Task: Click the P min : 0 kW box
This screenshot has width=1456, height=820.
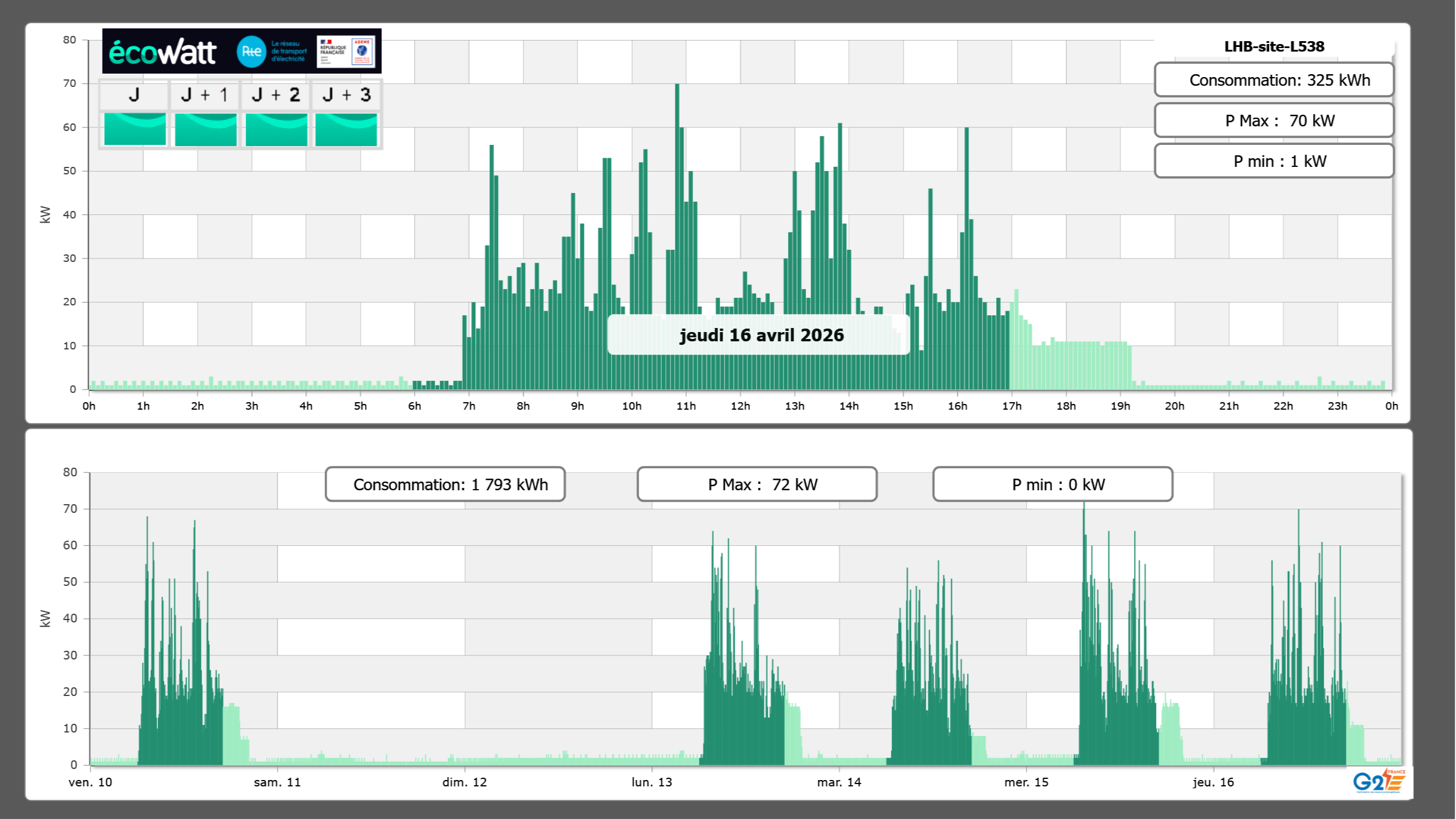Action: pos(1052,484)
